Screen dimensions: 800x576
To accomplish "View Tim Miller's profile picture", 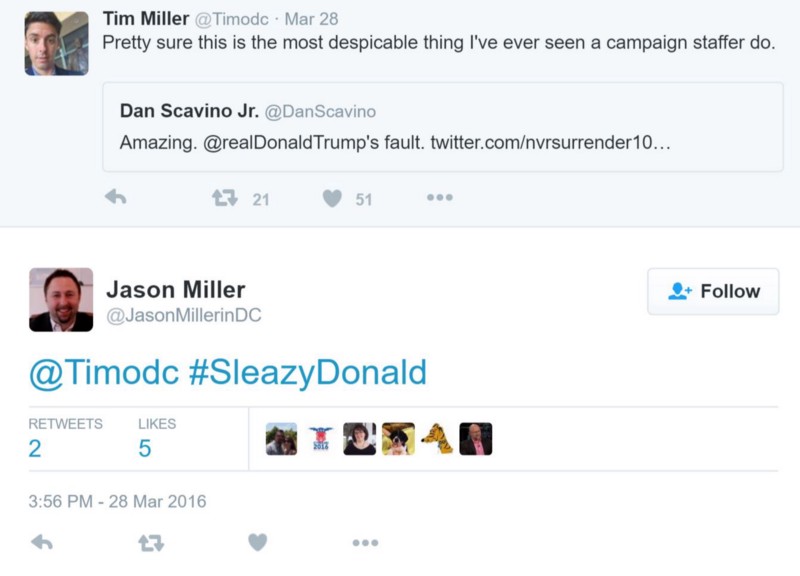I will (56, 44).
